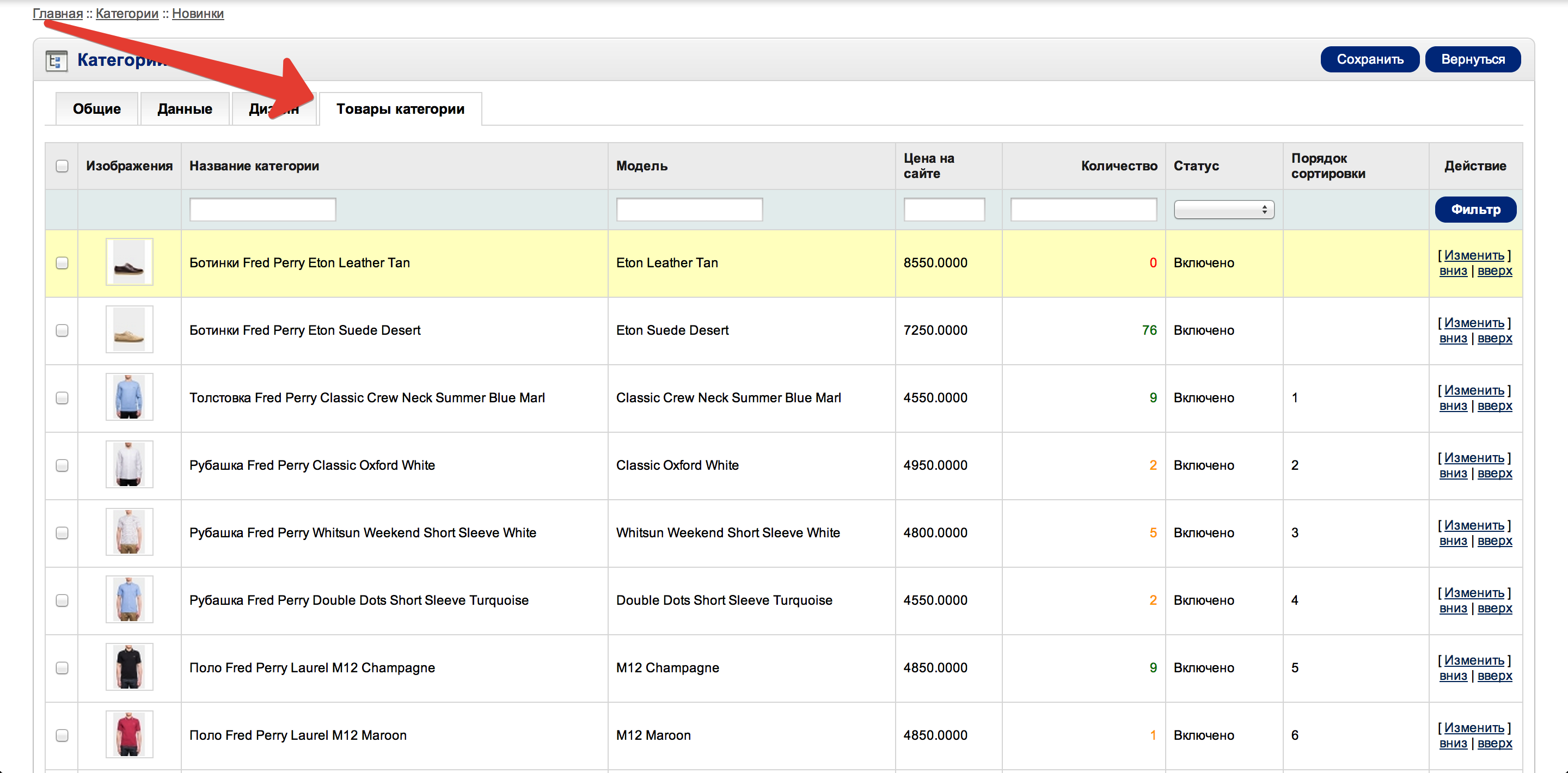Screen dimensions: 1568x773
Task: Click the blue sweatshirt product image
Action: (129, 397)
